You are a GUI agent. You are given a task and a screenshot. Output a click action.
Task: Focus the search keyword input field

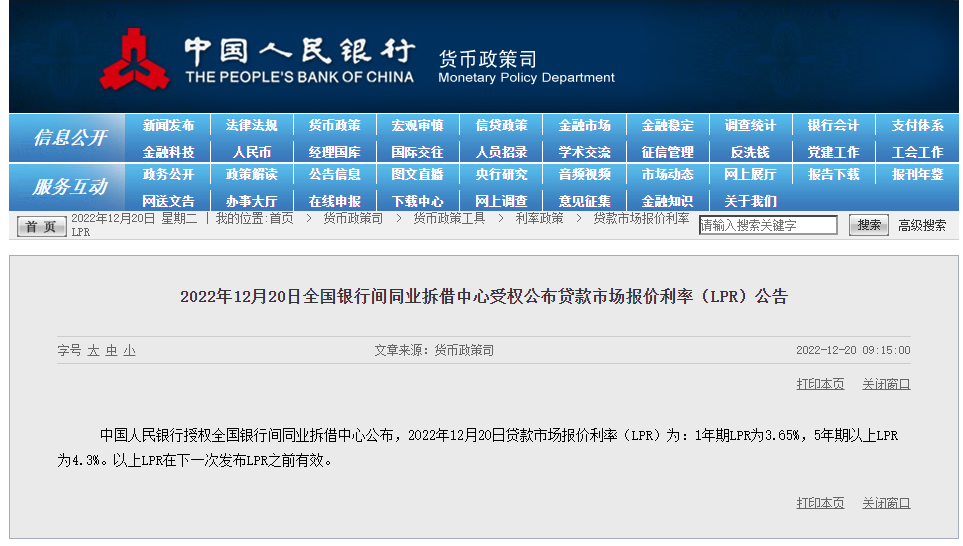point(768,225)
